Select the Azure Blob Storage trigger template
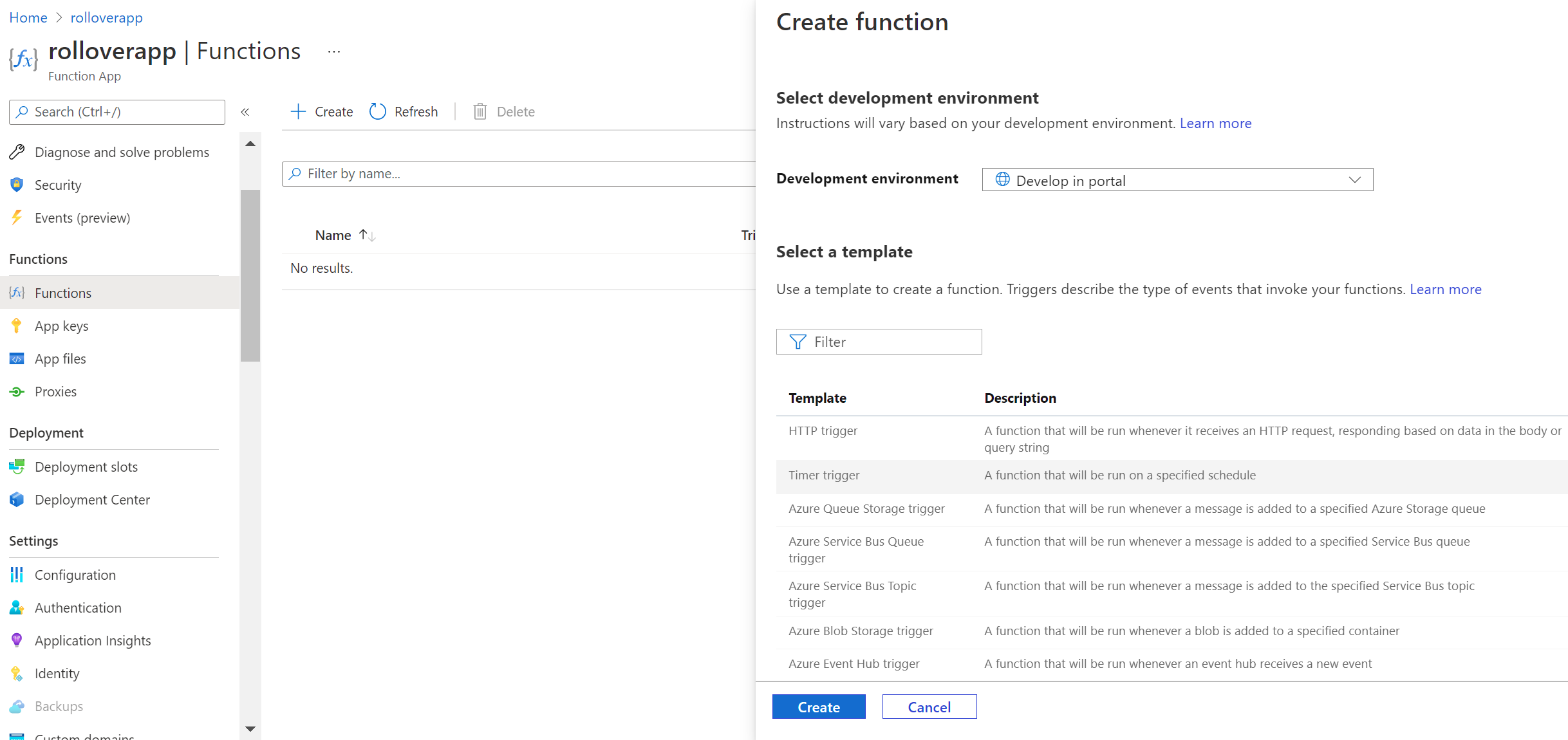Viewport: 1568px width, 740px height. tap(861, 631)
